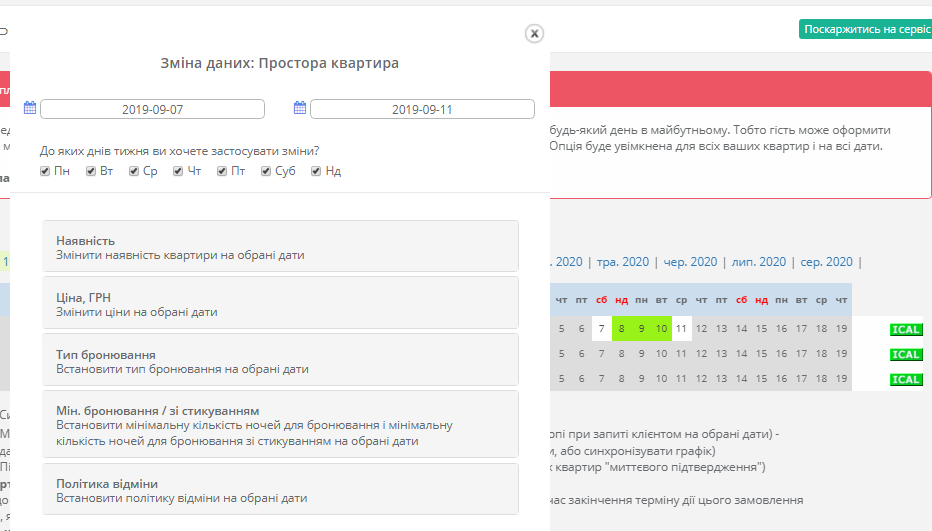
Task: Select day 19 in first calendar row
Action: coord(842,328)
